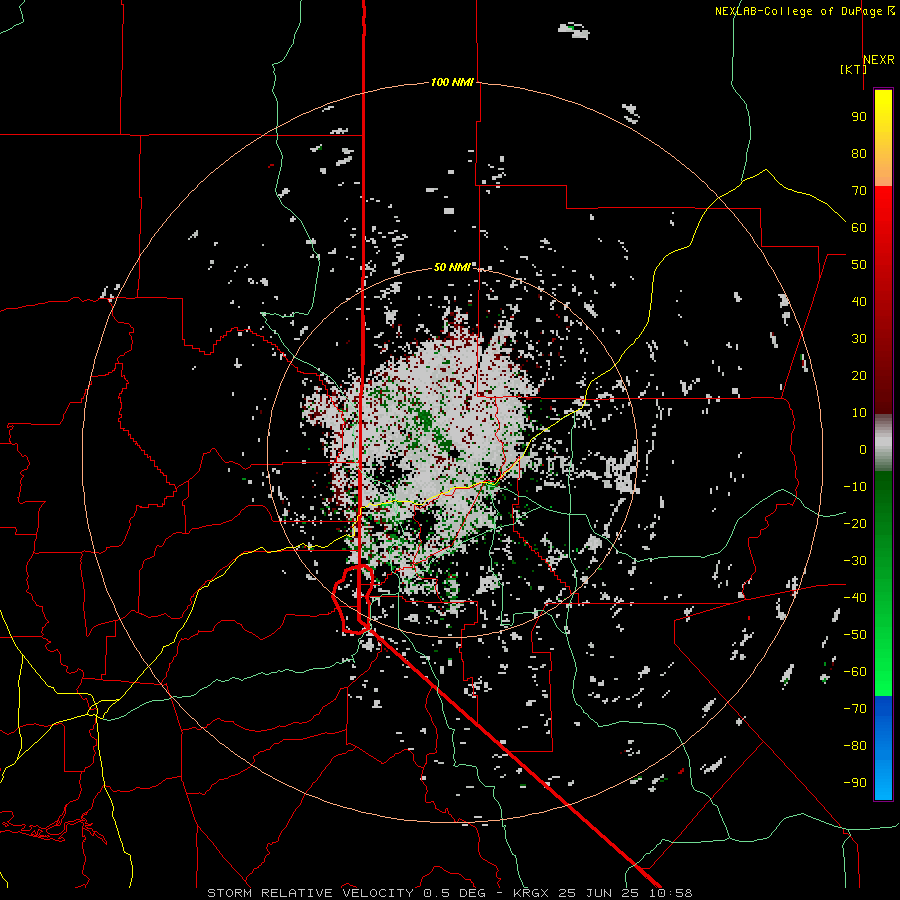Select the -90 value on the velocity scale
Screen dimensions: 900x900
[x=855, y=783]
